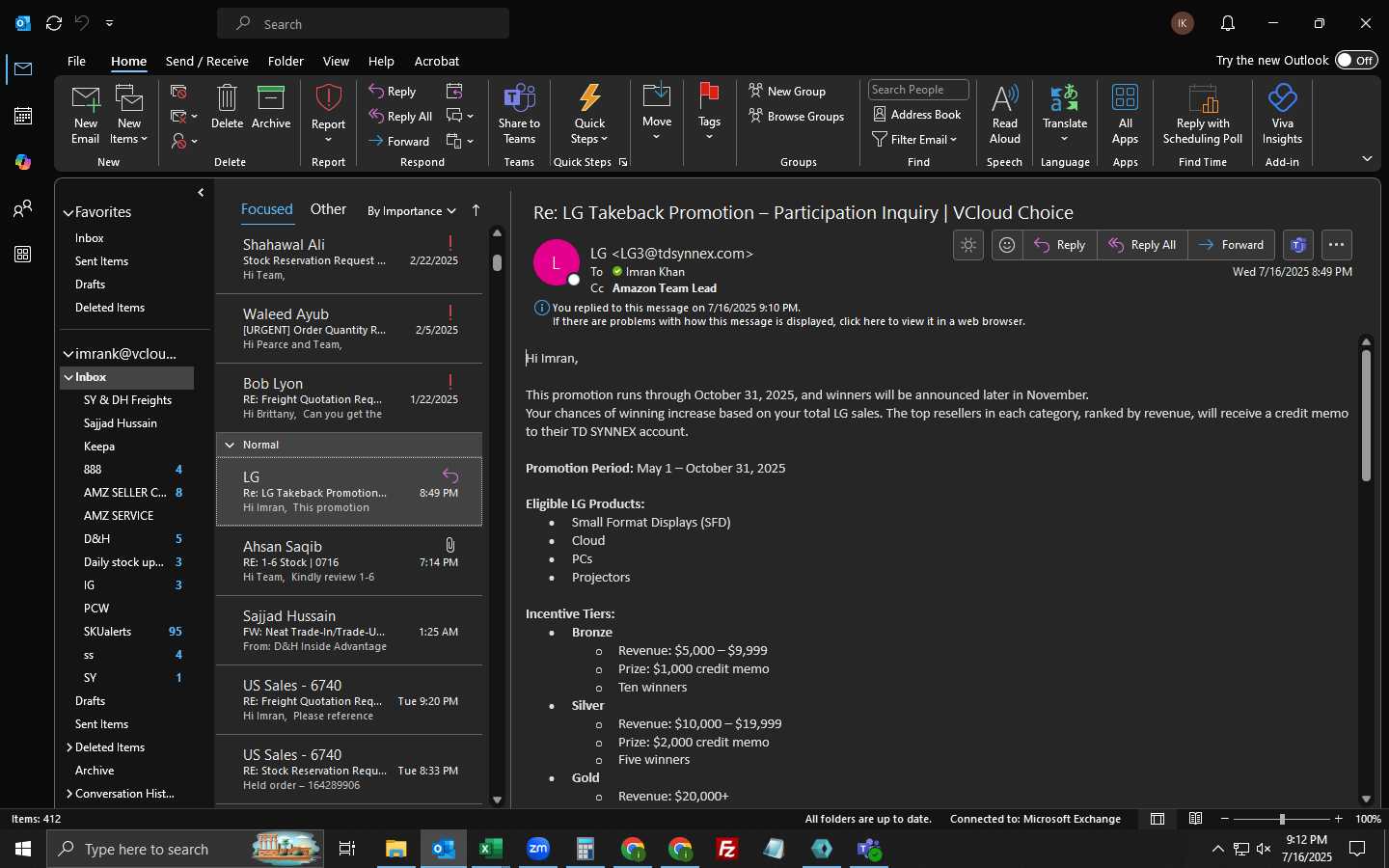The image size is (1389, 868).
Task: Click zoom in plus button
Action: pos(1338,819)
